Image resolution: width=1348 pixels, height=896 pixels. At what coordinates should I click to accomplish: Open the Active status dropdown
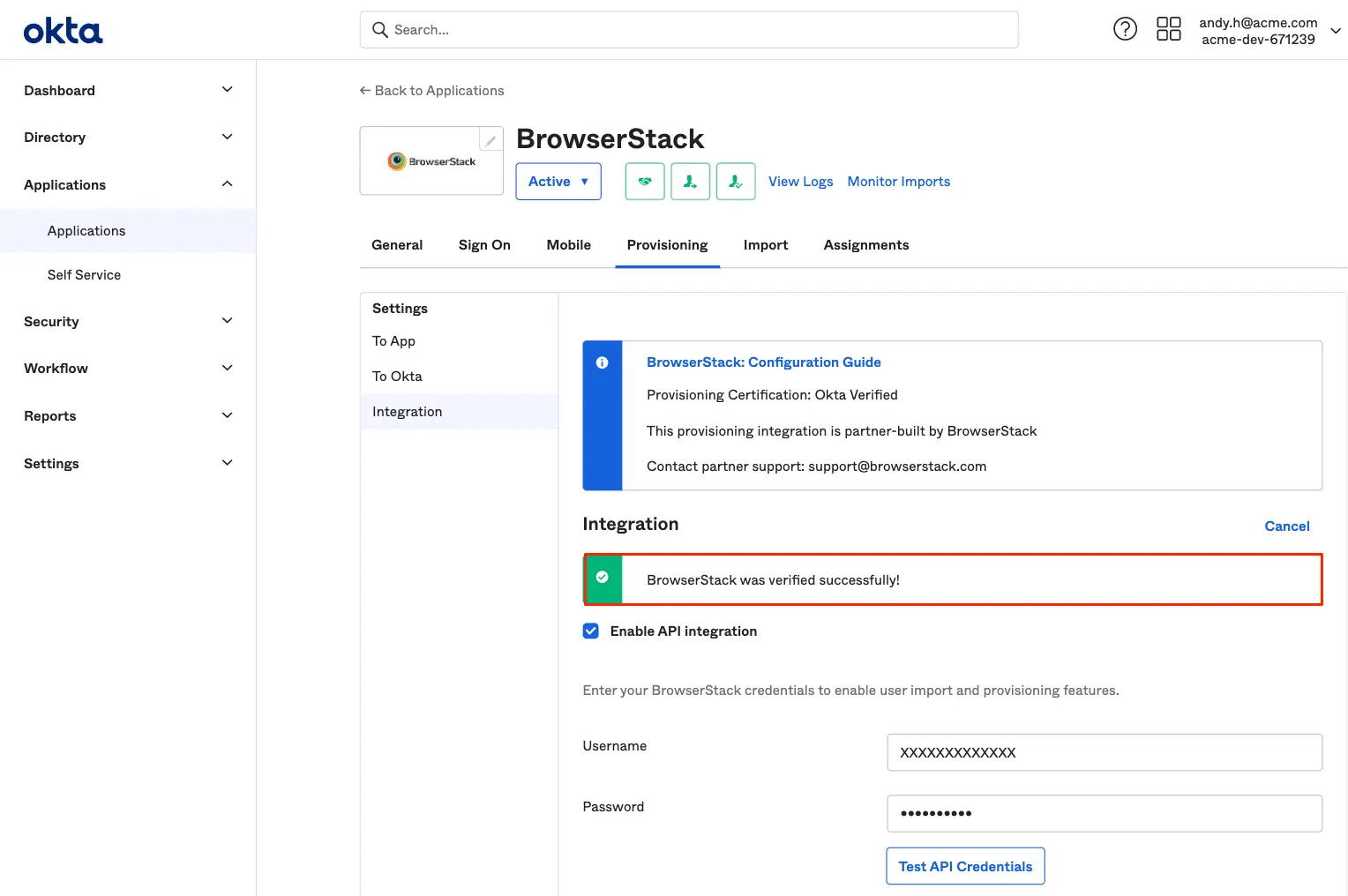[558, 182]
